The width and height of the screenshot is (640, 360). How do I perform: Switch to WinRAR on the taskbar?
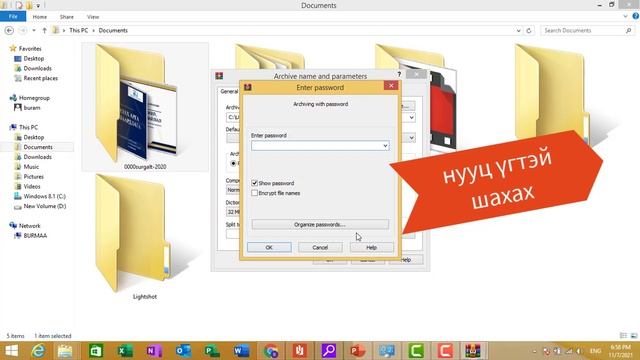coord(473,351)
